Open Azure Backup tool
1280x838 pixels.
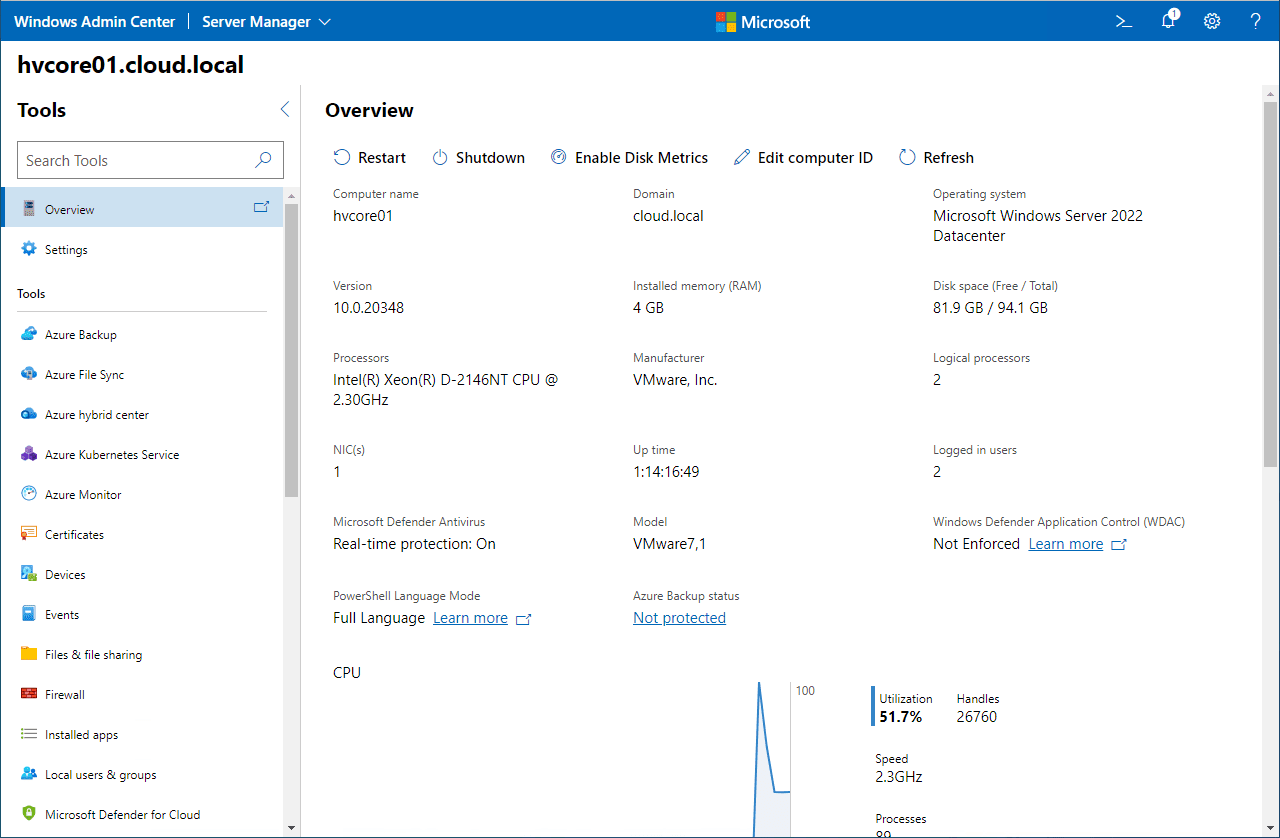(80, 335)
